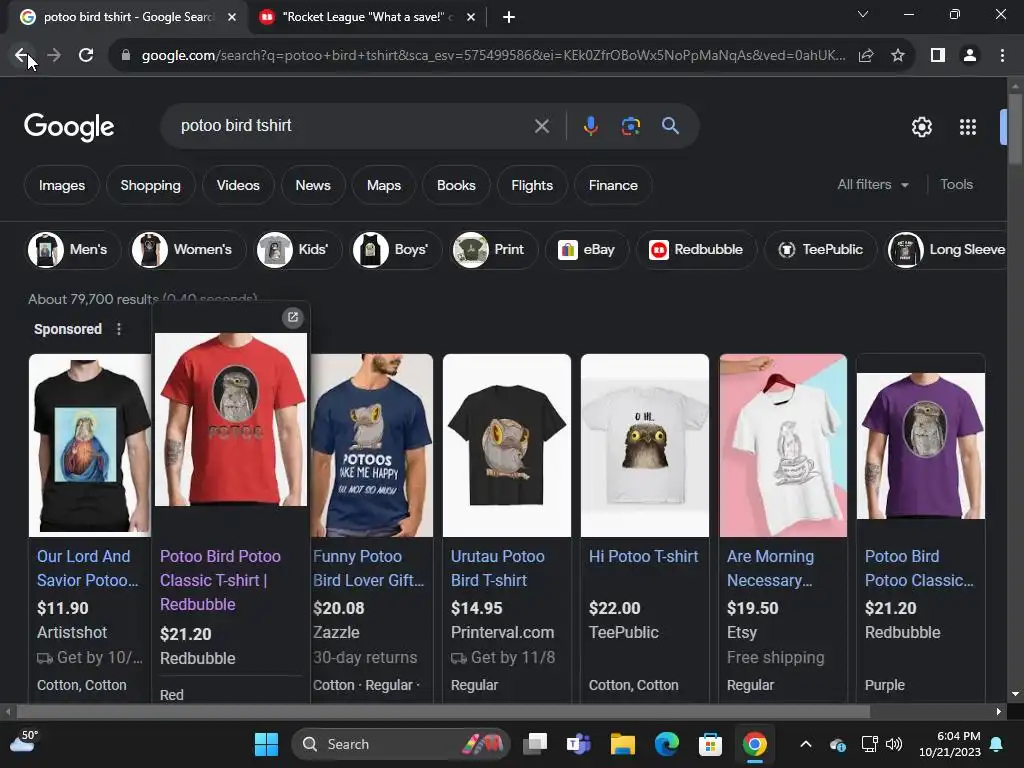1024x768 pixels.
Task: Reload the page with the refresh icon
Action: pyautogui.click(x=86, y=56)
